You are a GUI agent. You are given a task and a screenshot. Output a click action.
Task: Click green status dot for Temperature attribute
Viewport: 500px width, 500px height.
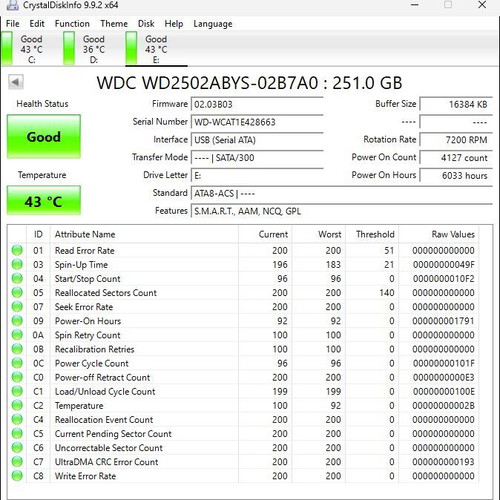17,405
